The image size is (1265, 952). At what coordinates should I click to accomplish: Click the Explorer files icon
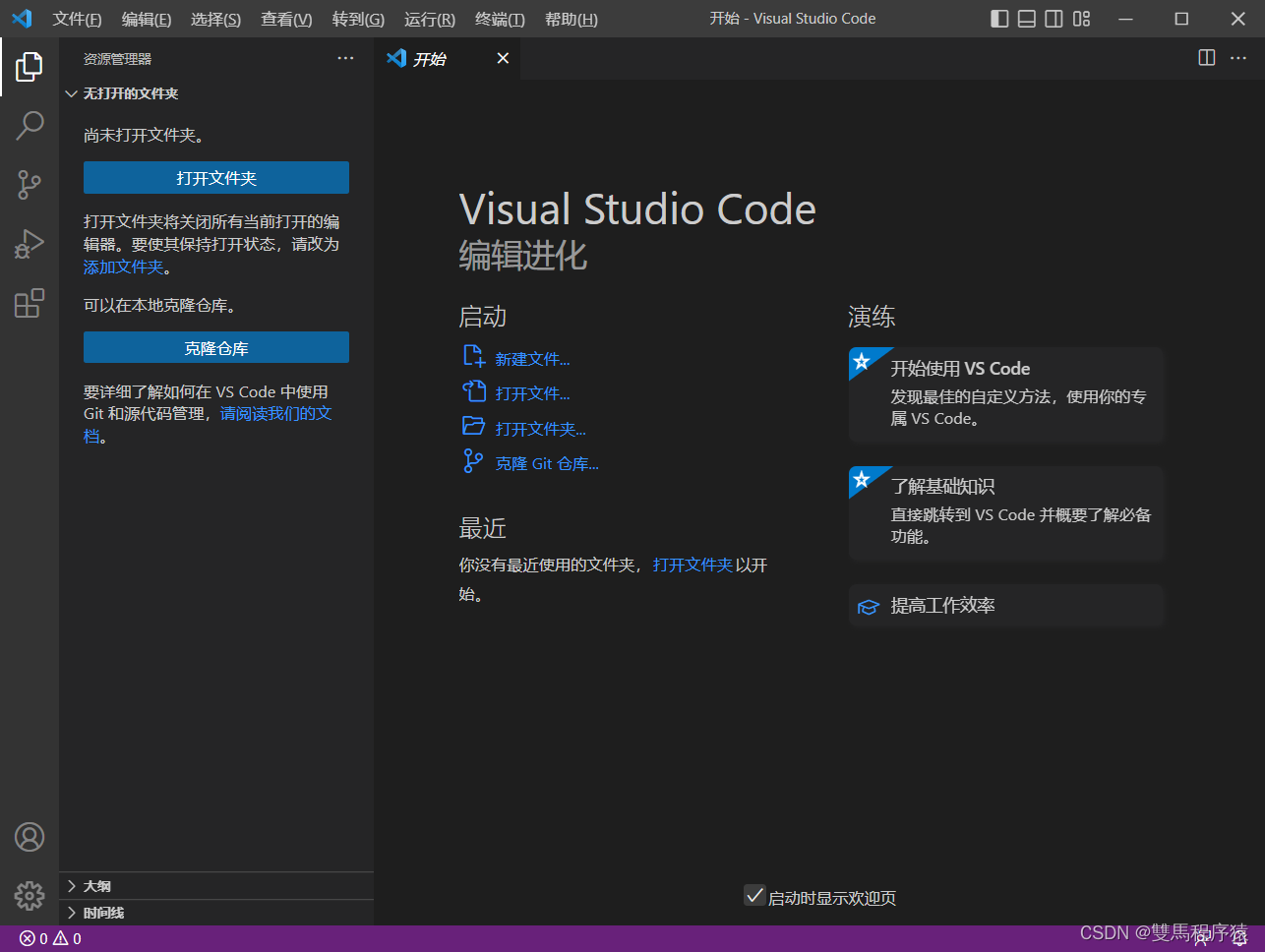(x=30, y=67)
